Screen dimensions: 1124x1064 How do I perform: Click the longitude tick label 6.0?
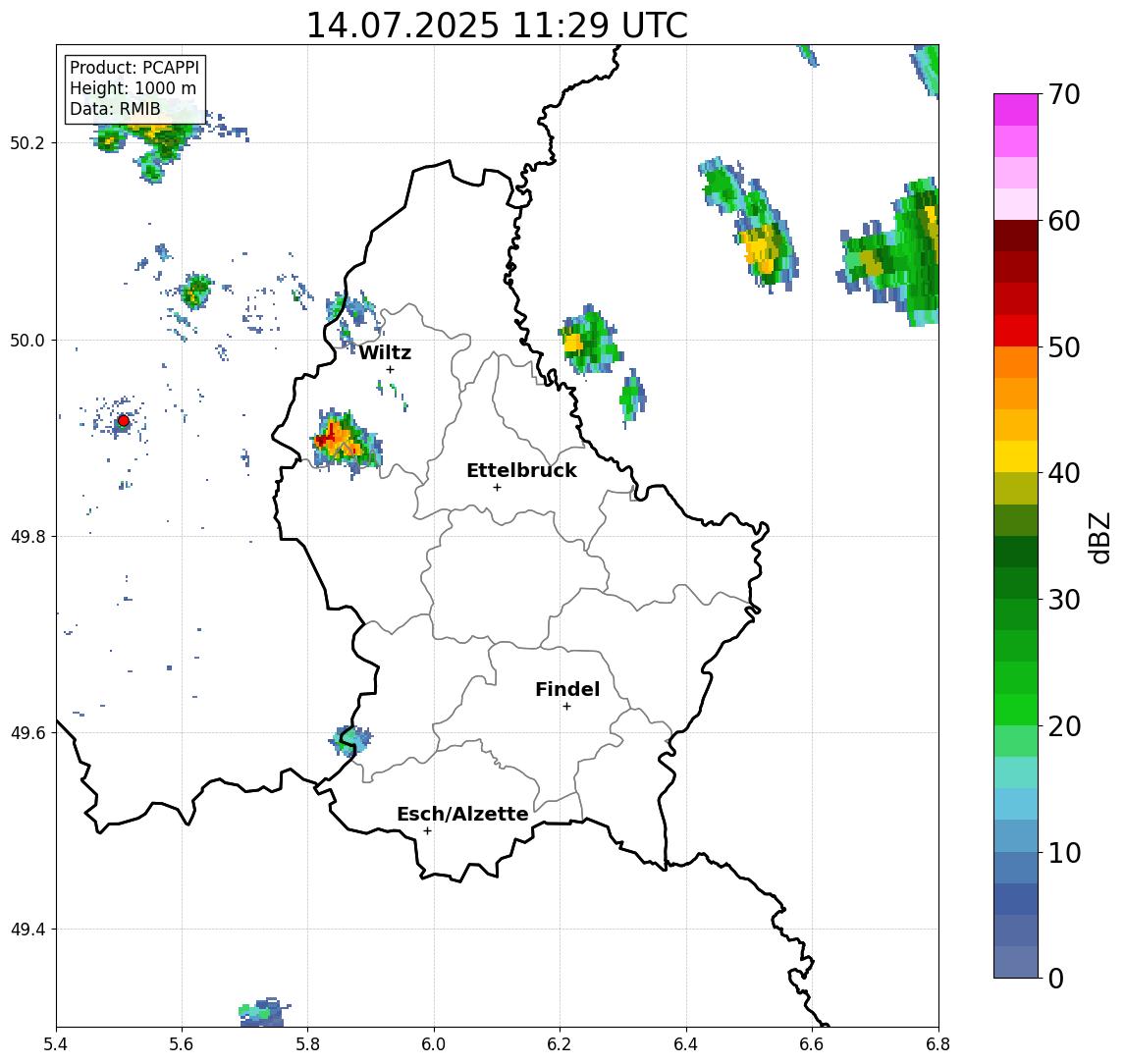pyautogui.click(x=434, y=1044)
